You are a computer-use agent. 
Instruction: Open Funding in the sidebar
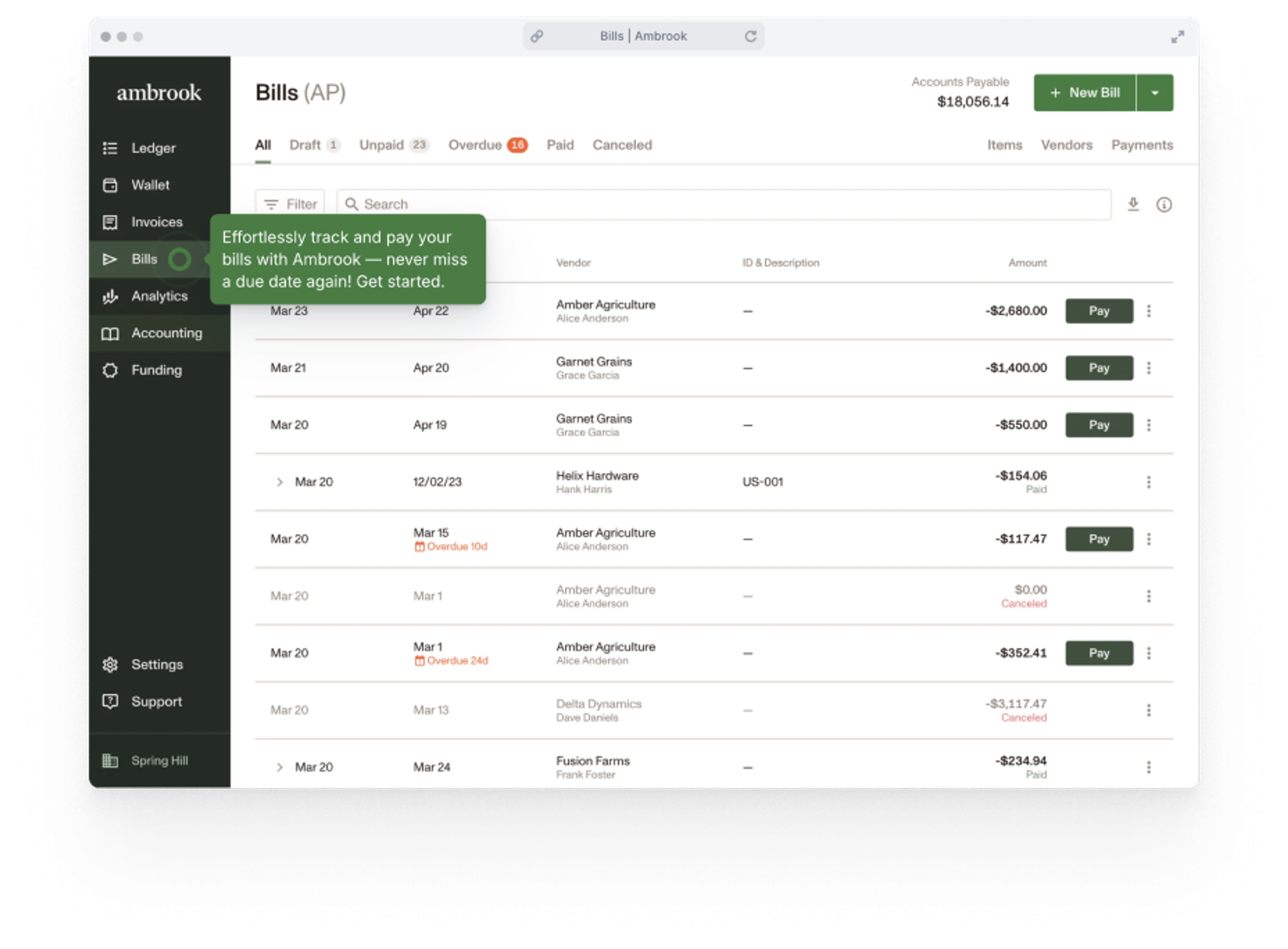point(156,371)
